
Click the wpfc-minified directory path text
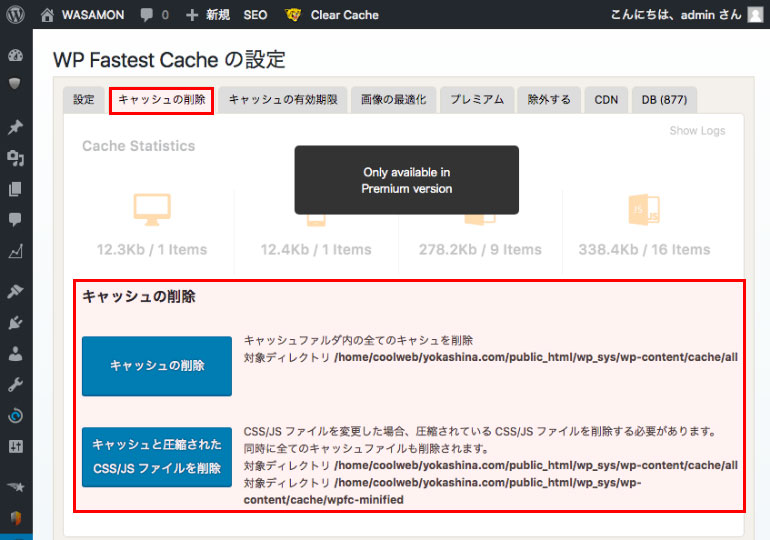[x=442, y=491]
